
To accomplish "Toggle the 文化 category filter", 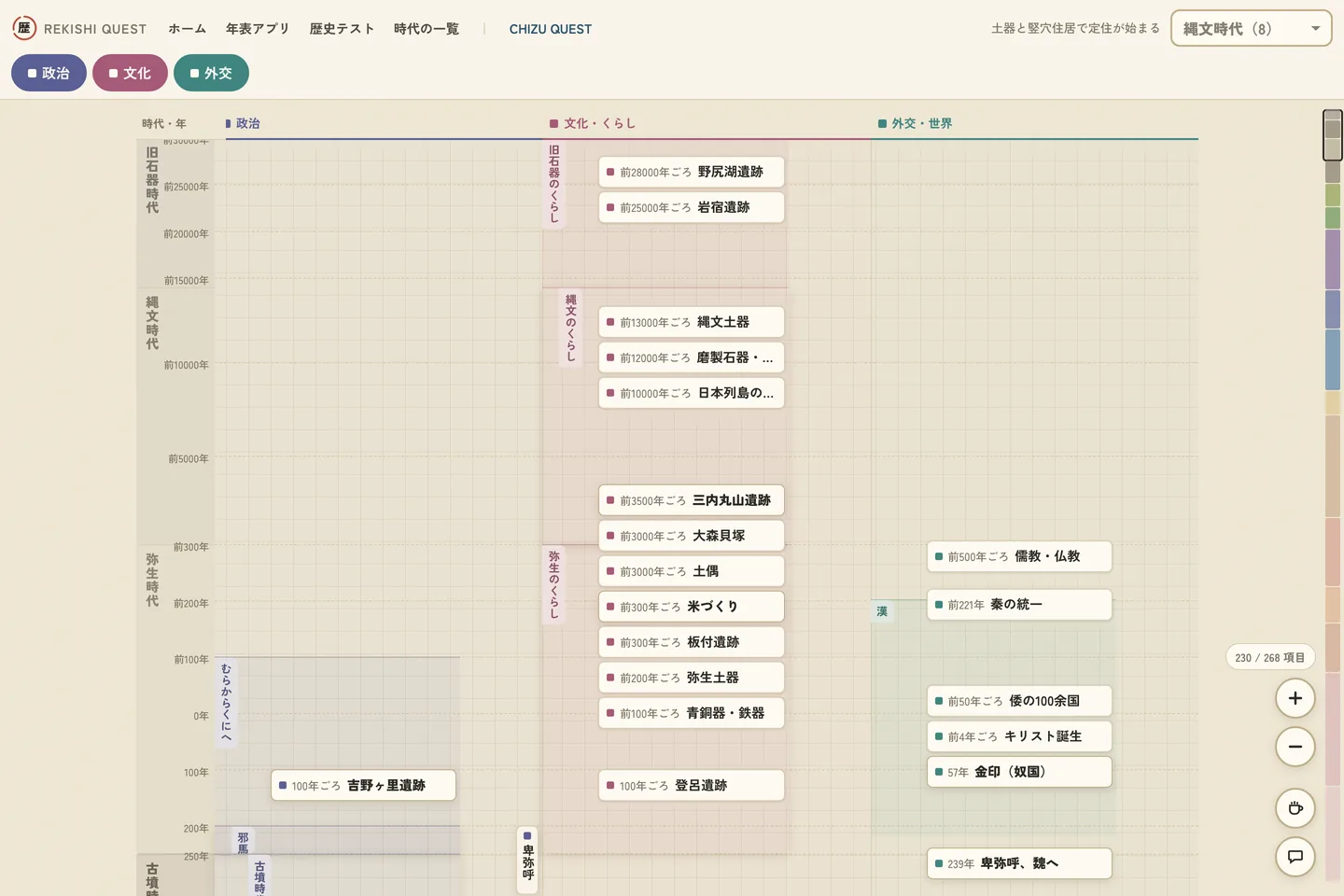I will [x=130, y=73].
